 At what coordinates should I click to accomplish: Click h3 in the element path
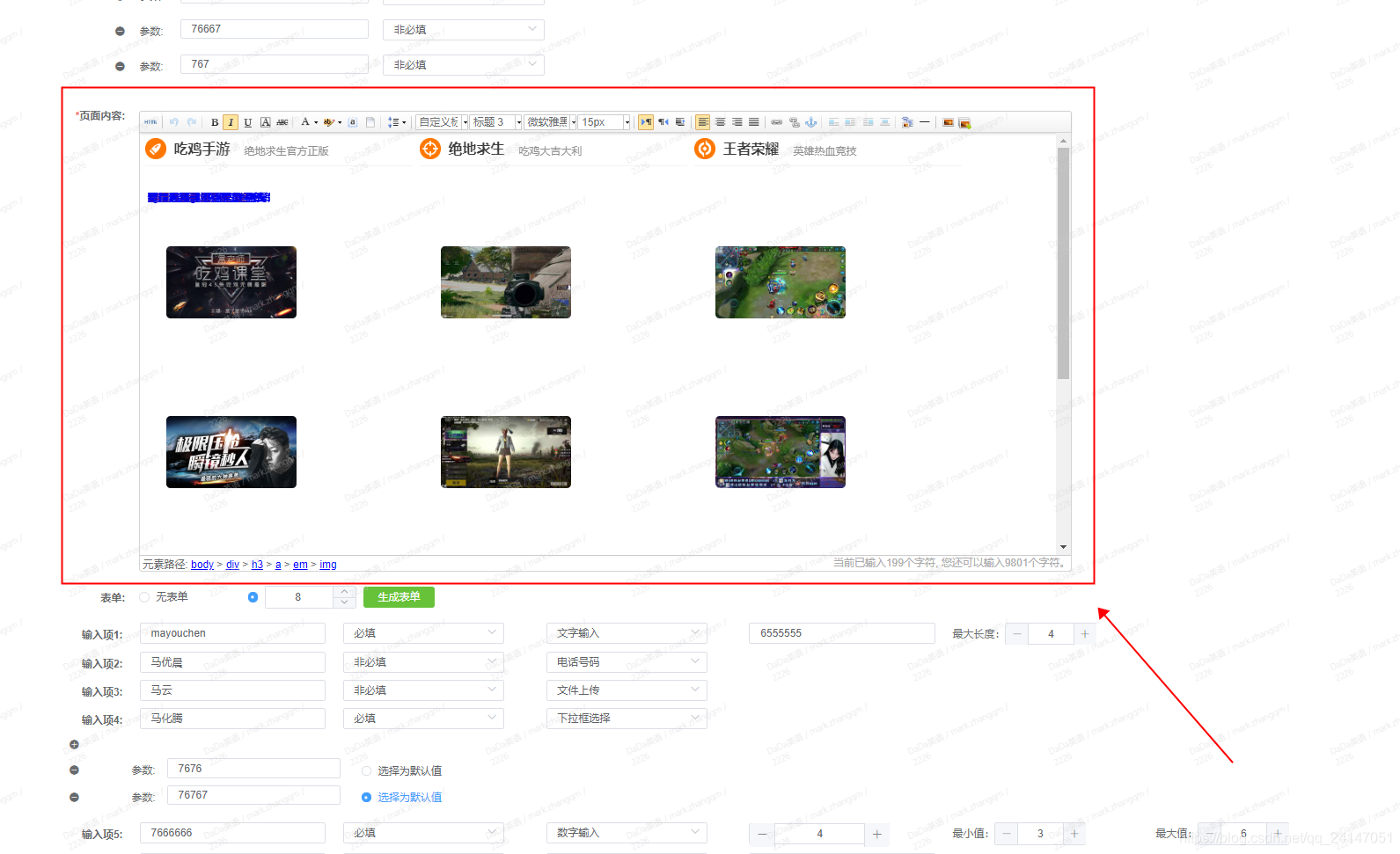point(257,565)
